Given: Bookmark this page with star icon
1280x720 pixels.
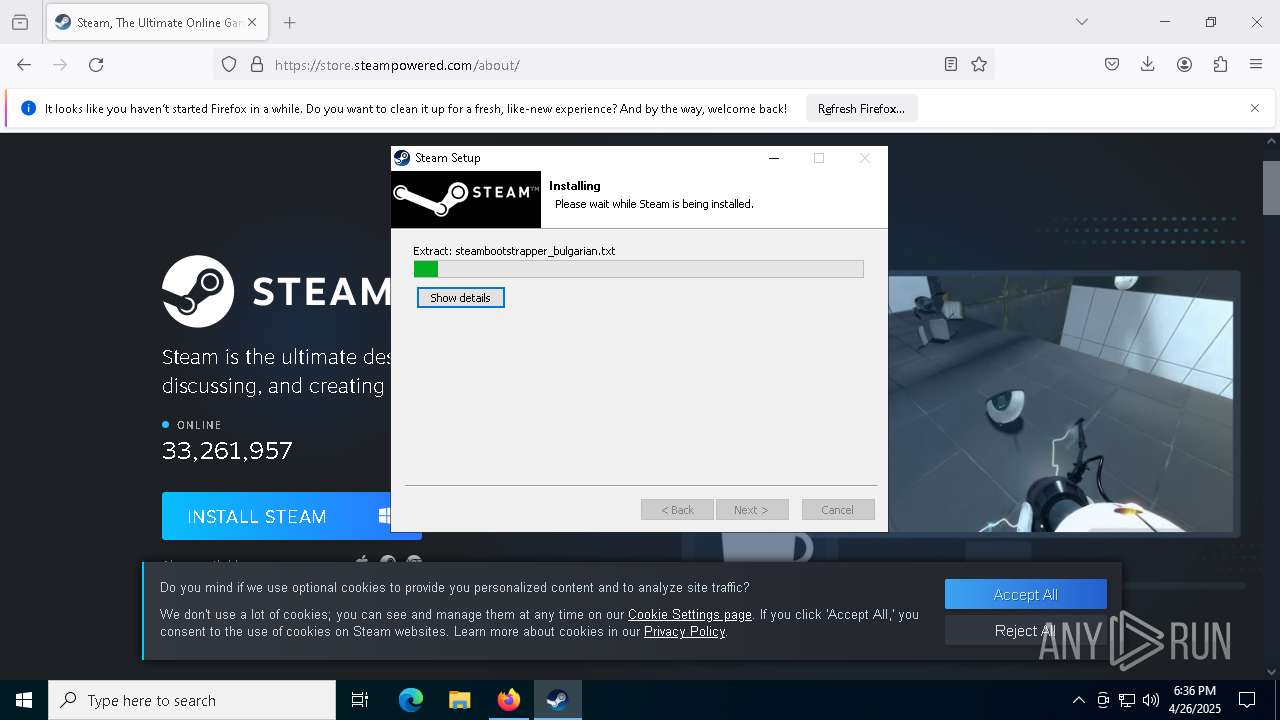Looking at the screenshot, I should 979,64.
